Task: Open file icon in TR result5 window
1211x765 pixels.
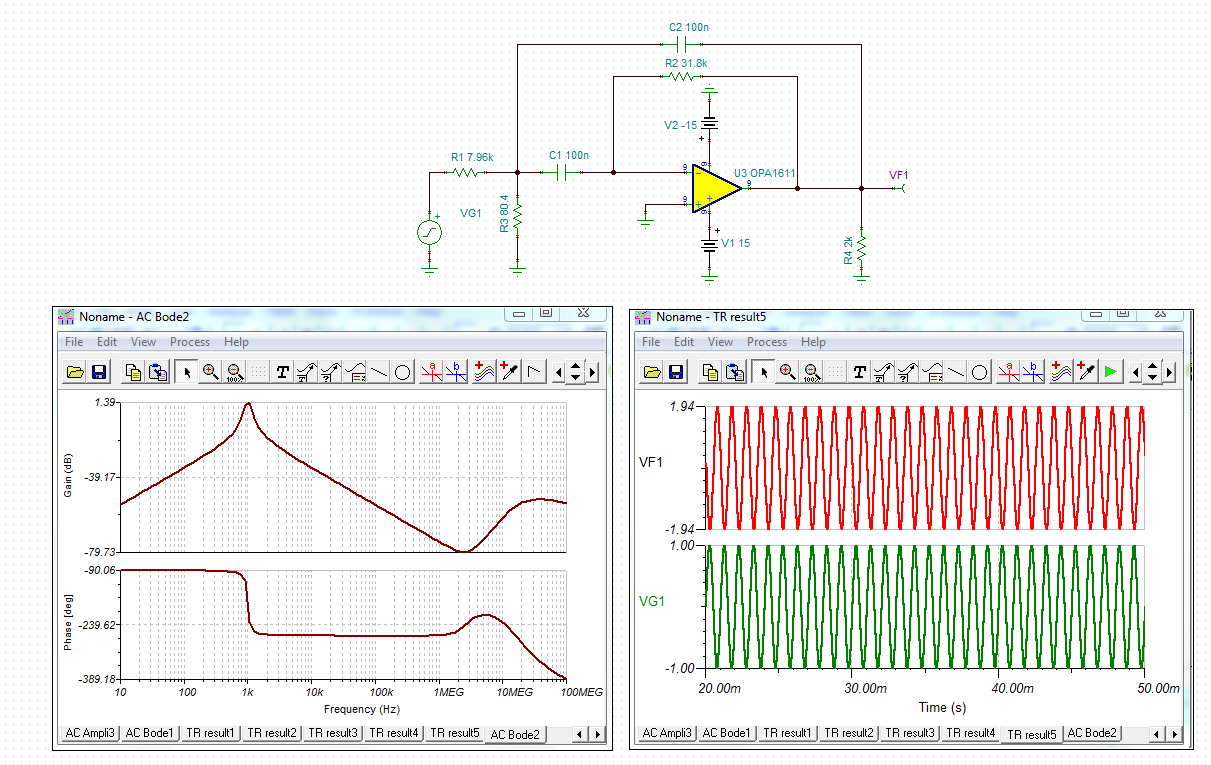Action: click(652, 372)
